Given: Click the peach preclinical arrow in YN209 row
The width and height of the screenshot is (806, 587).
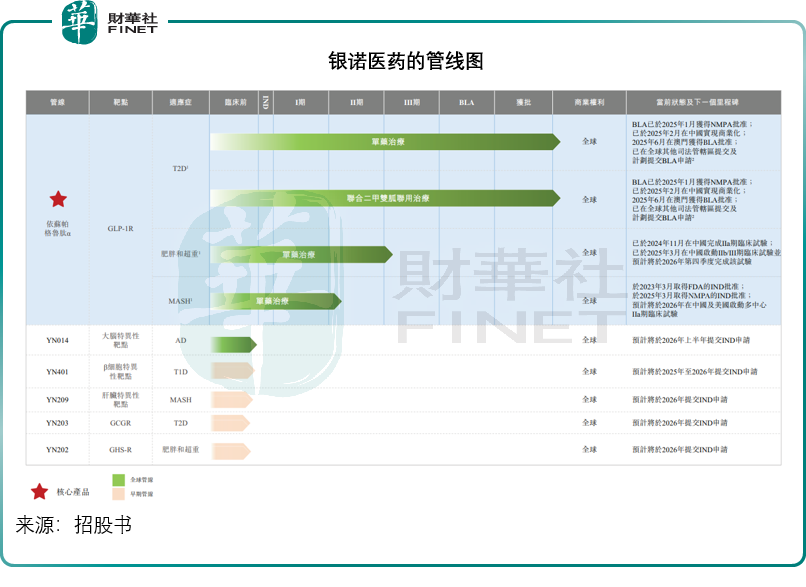Looking at the screenshot, I should [231, 399].
